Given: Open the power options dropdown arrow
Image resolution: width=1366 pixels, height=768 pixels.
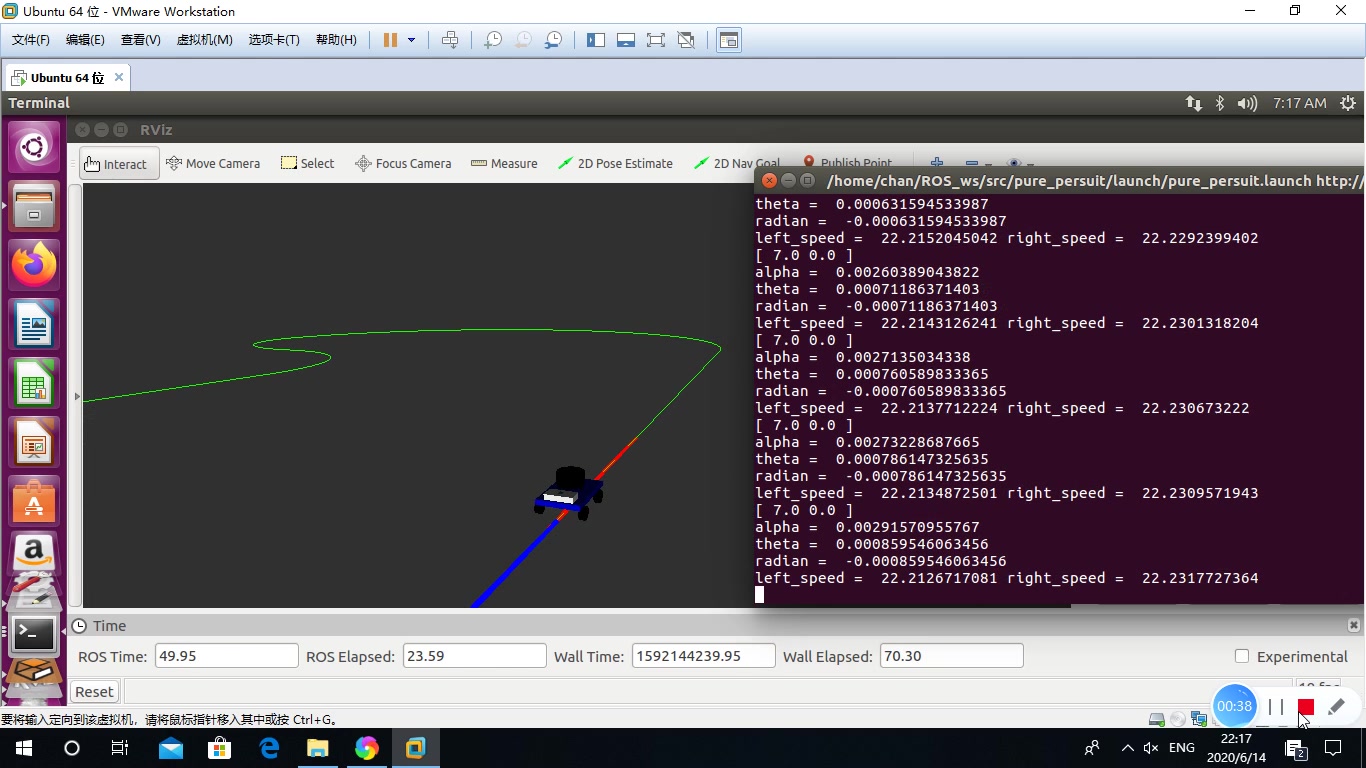Looking at the screenshot, I should pyautogui.click(x=411, y=40).
